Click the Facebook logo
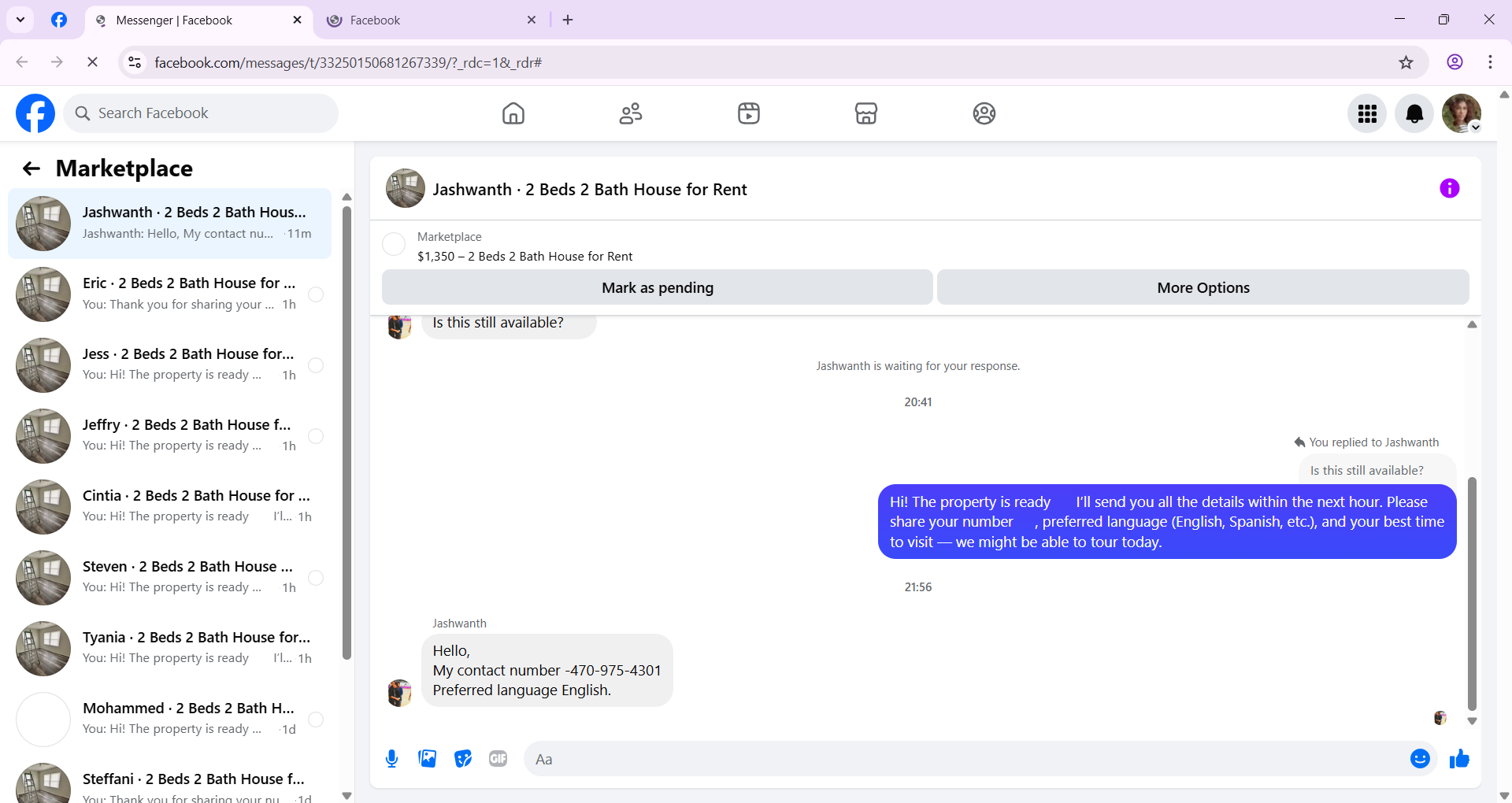 coord(35,113)
